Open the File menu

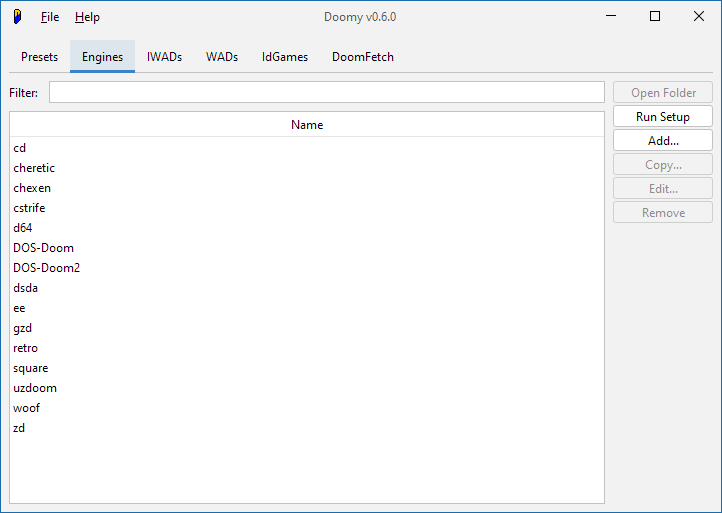50,17
